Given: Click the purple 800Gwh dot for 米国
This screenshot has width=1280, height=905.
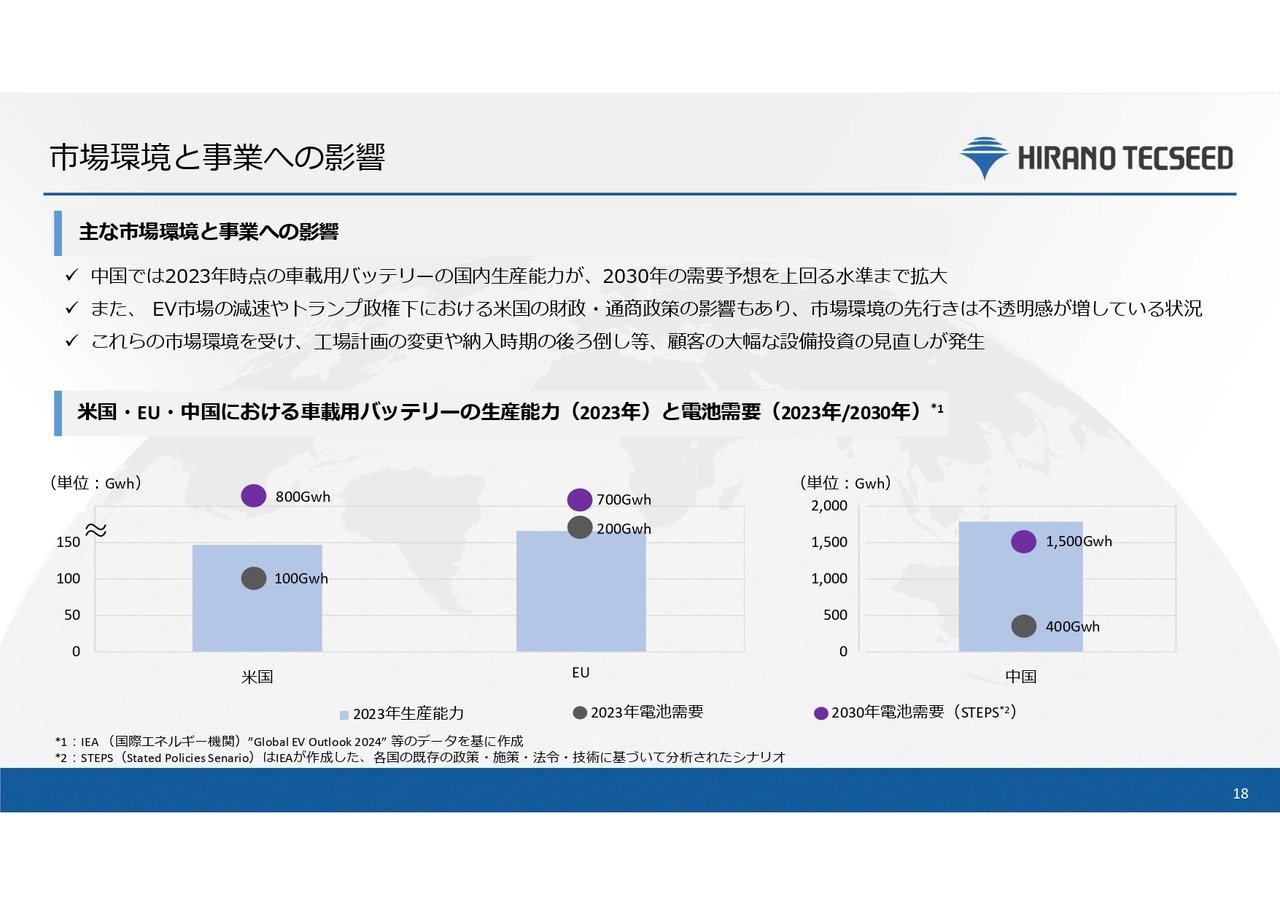Looking at the screenshot, I should coord(254,495).
